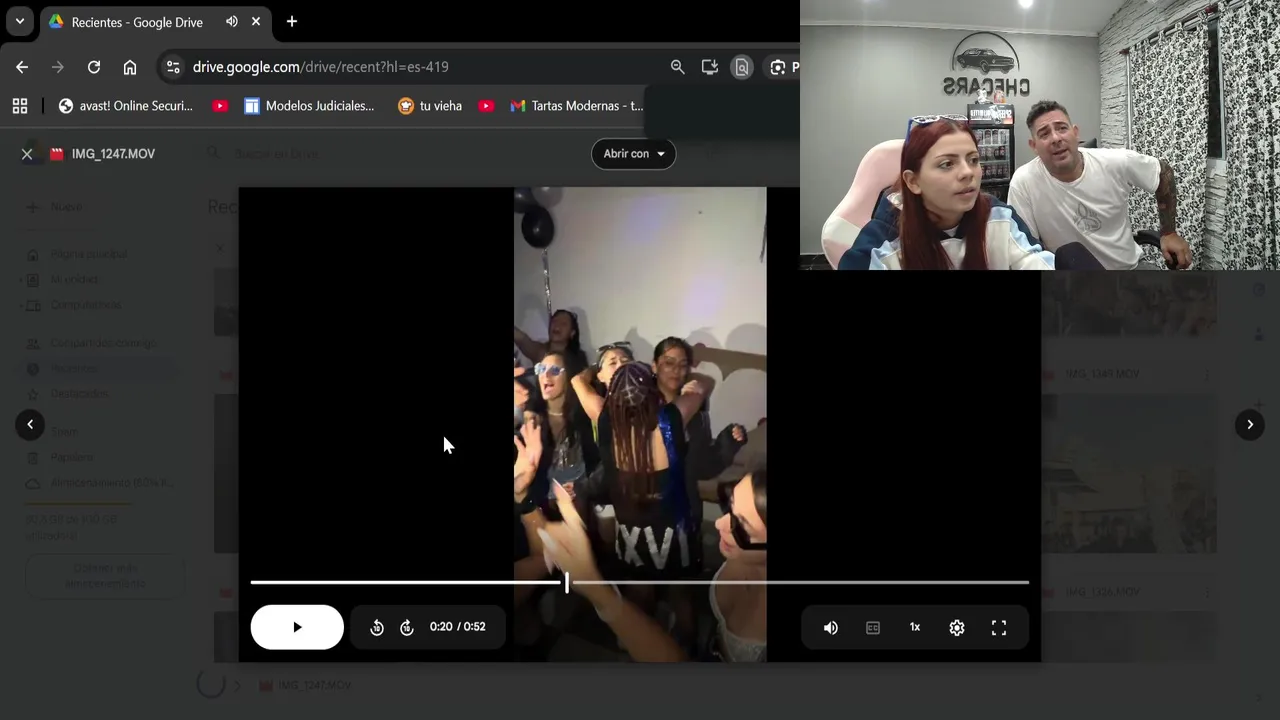Close the IMG_1247.MOV preview

[x=27, y=154]
